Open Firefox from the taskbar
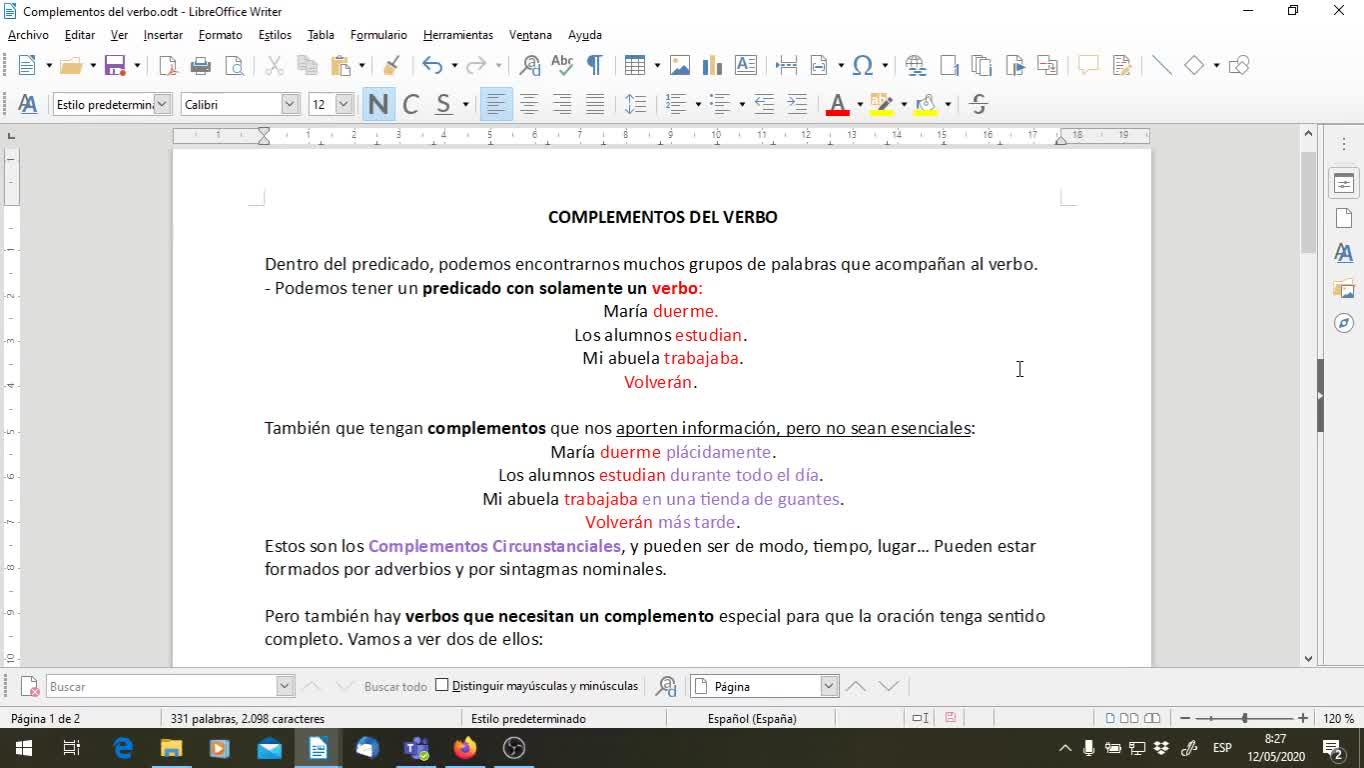This screenshot has height=768, width=1364. (x=465, y=748)
